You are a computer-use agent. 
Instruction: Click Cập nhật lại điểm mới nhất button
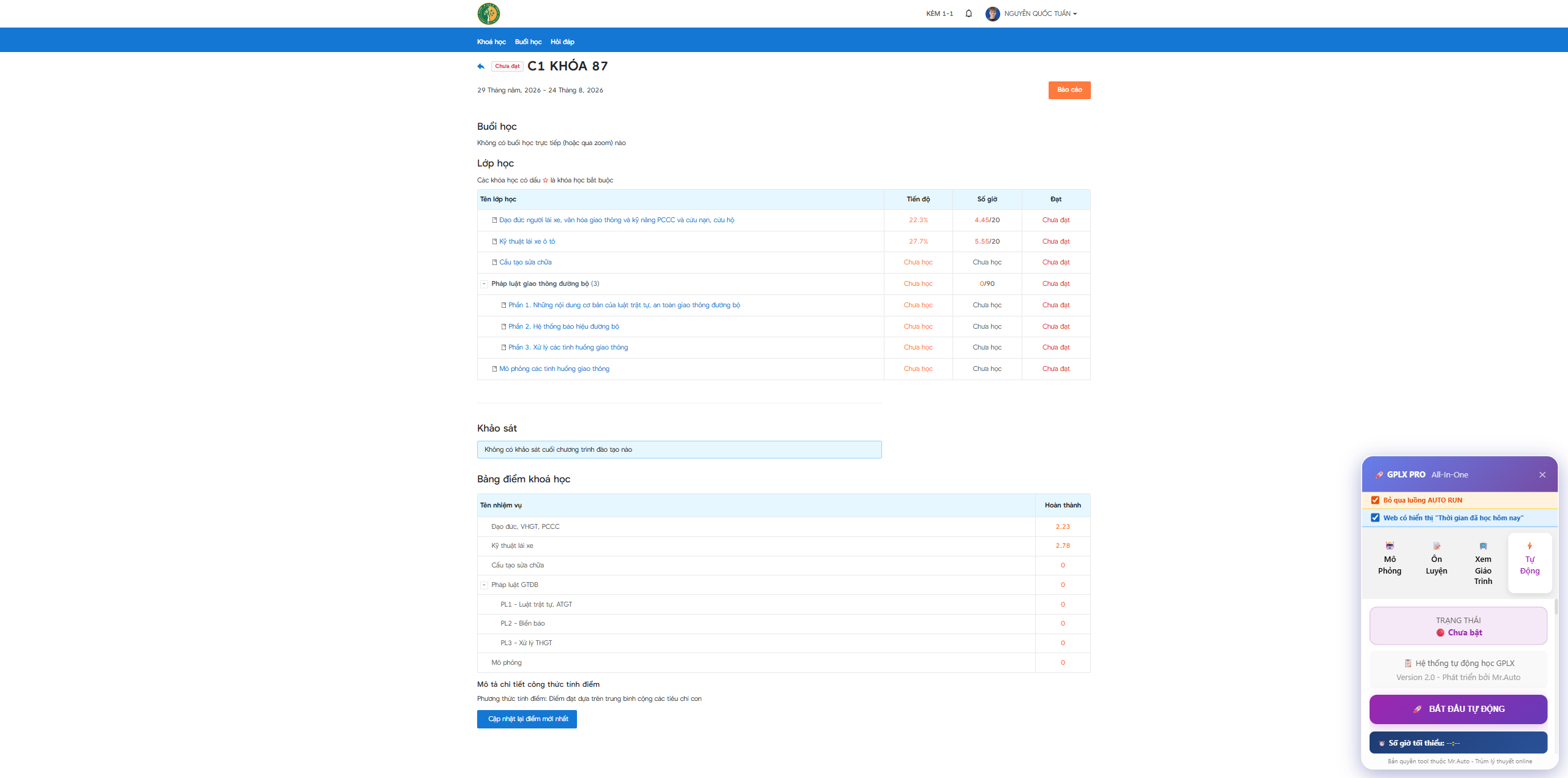coord(527,719)
